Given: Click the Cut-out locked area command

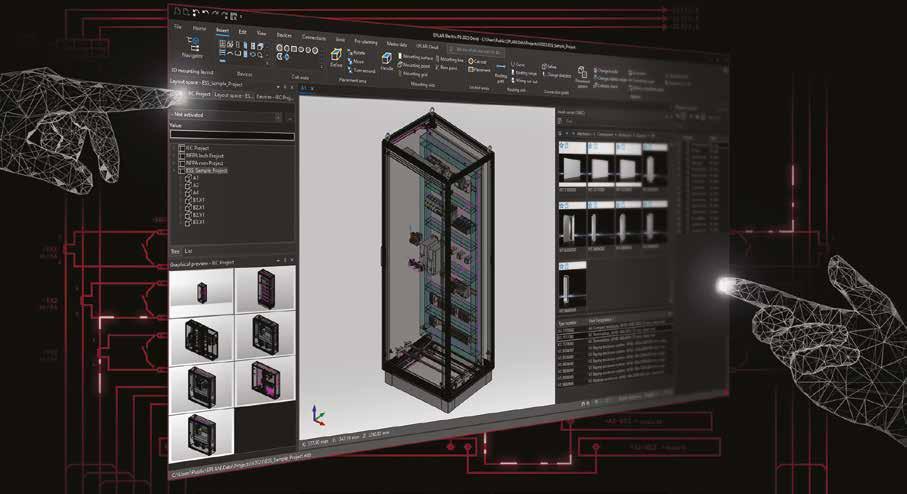Looking at the screenshot, I should [x=478, y=61].
